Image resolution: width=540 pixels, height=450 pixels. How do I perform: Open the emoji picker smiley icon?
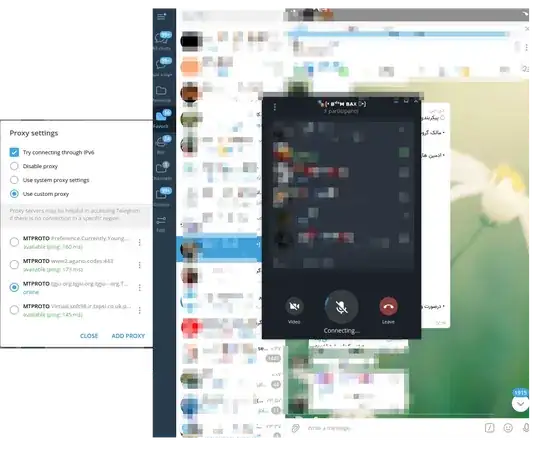(x=508, y=428)
